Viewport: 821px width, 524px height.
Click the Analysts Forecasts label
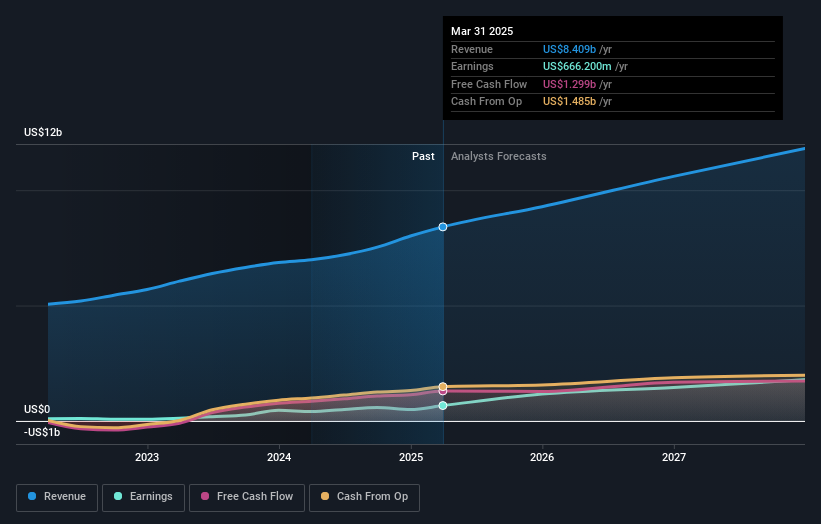[498, 156]
